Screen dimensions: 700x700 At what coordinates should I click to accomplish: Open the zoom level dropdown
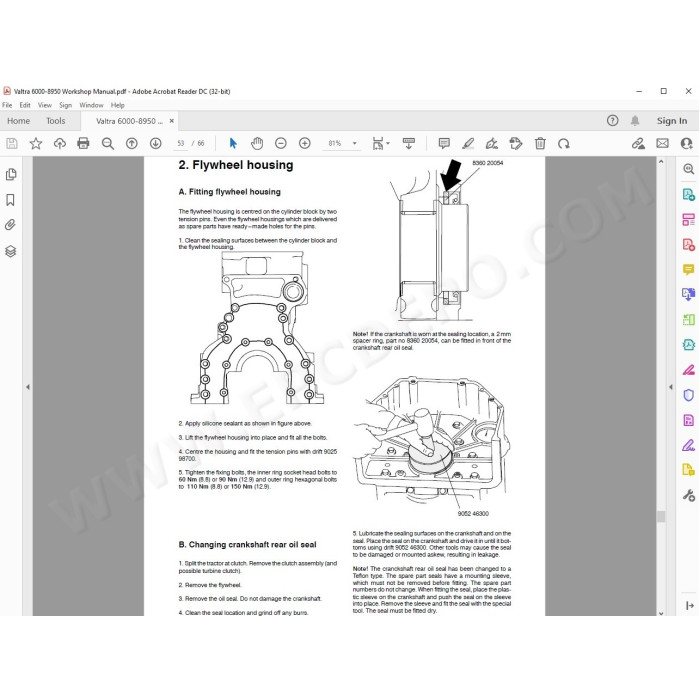point(355,143)
